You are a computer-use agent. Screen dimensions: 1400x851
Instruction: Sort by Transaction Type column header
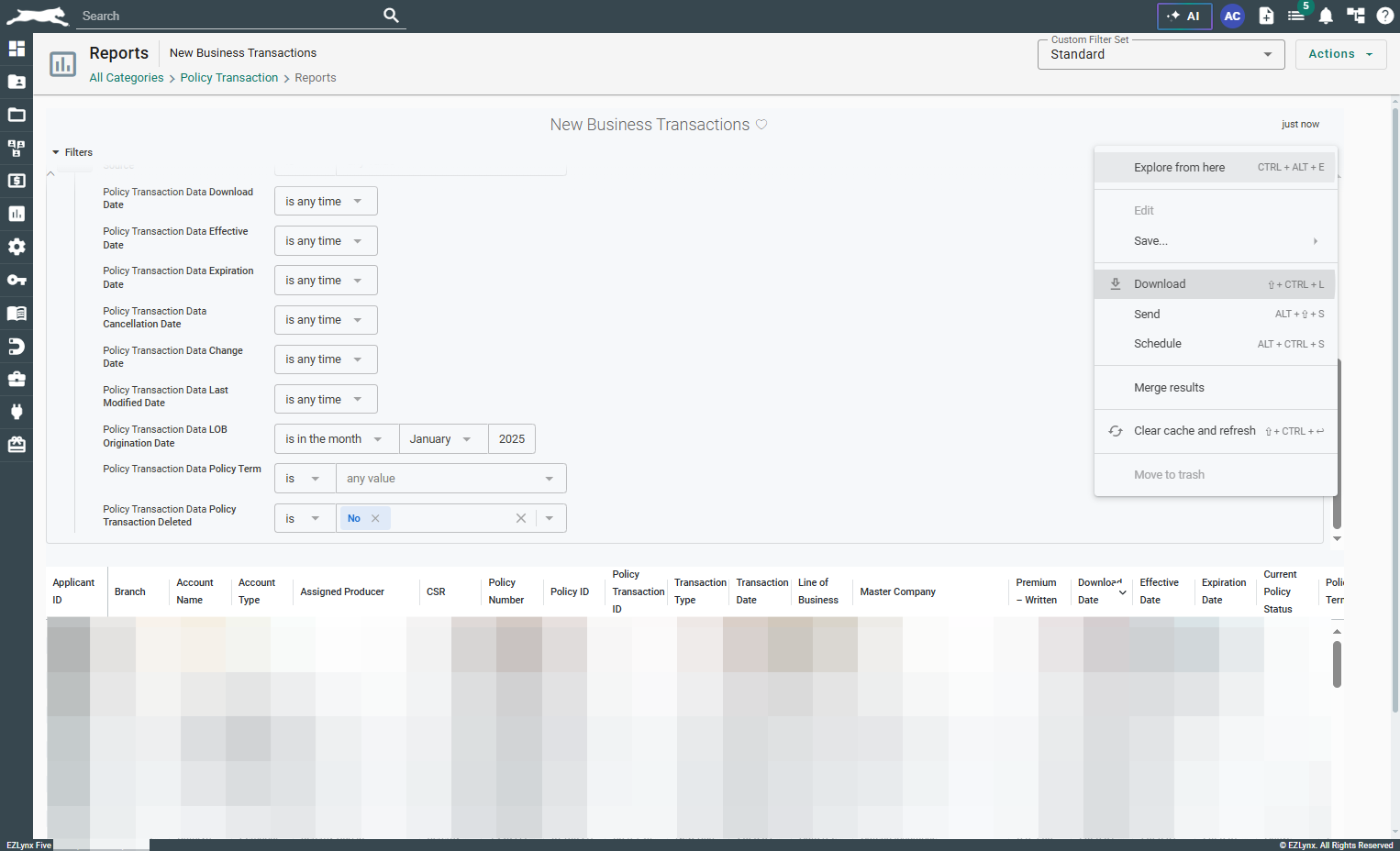(x=700, y=591)
